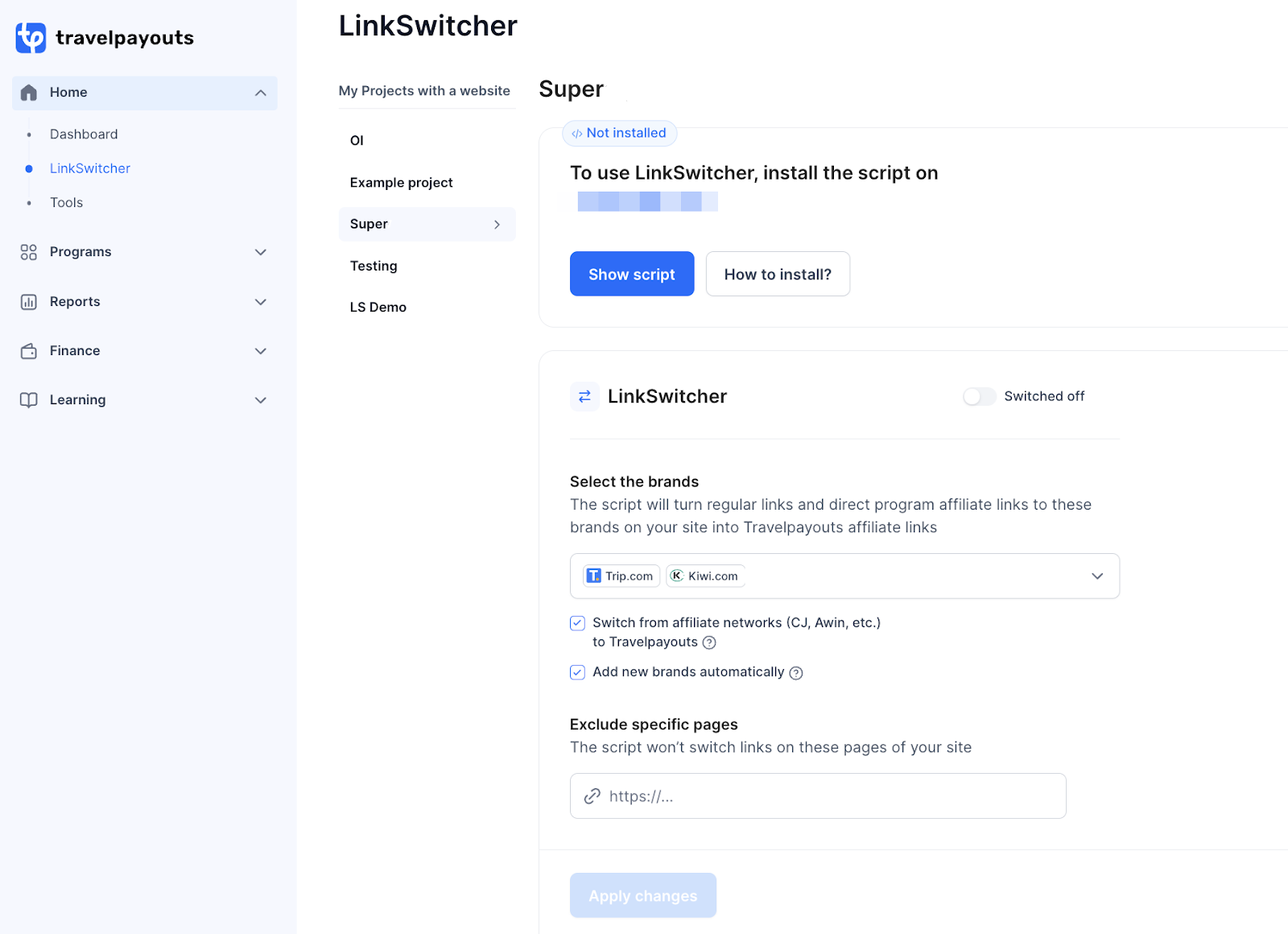This screenshot has width=1288, height=934.
Task: Open the brands selection dropdown
Action: (x=1096, y=576)
